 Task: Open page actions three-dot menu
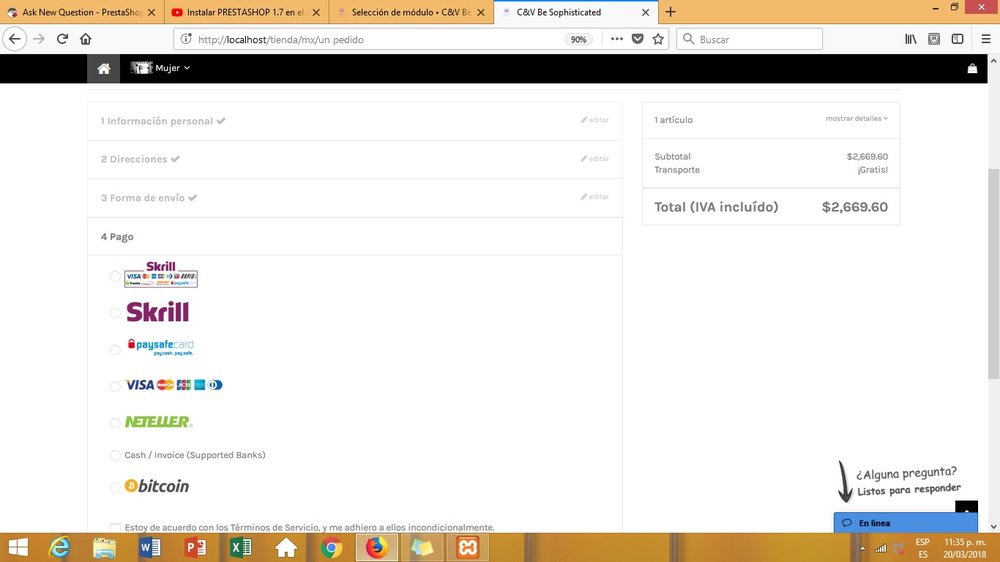click(x=616, y=39)
